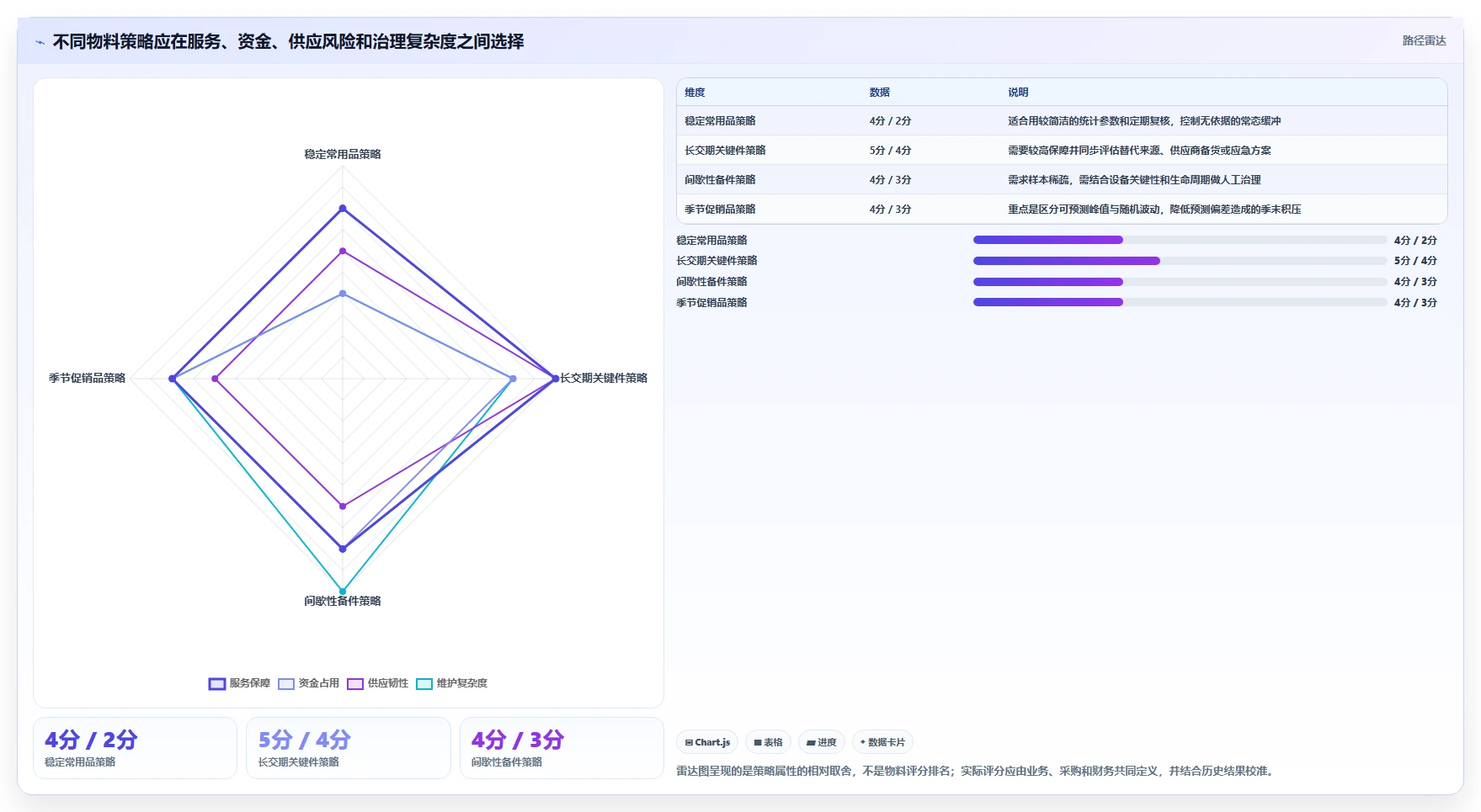Click the 表格 tag
Image resolution: width=1481 pixels, height=812 pixels.
[x=768, y=742]
